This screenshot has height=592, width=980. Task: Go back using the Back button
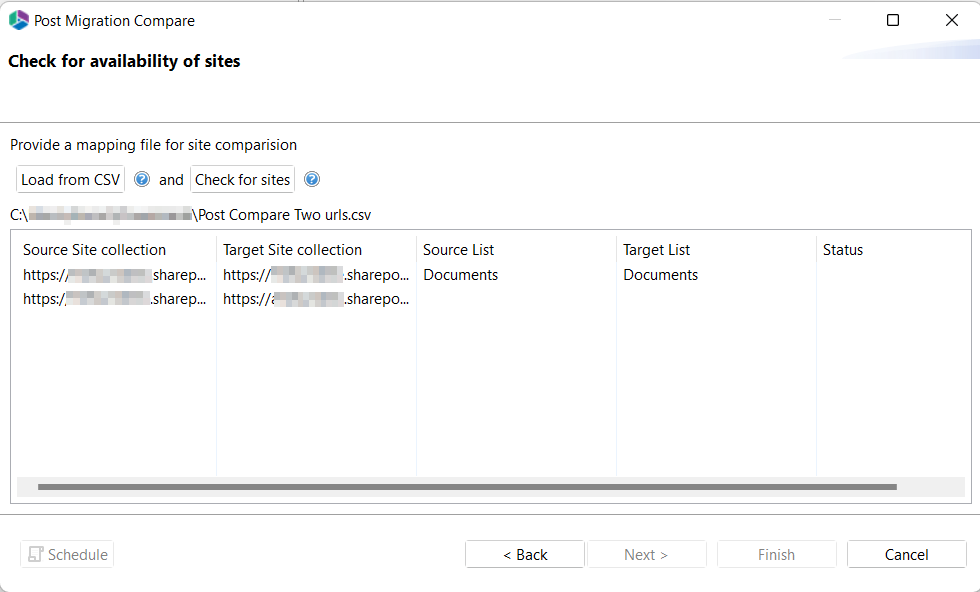[524, 554]
